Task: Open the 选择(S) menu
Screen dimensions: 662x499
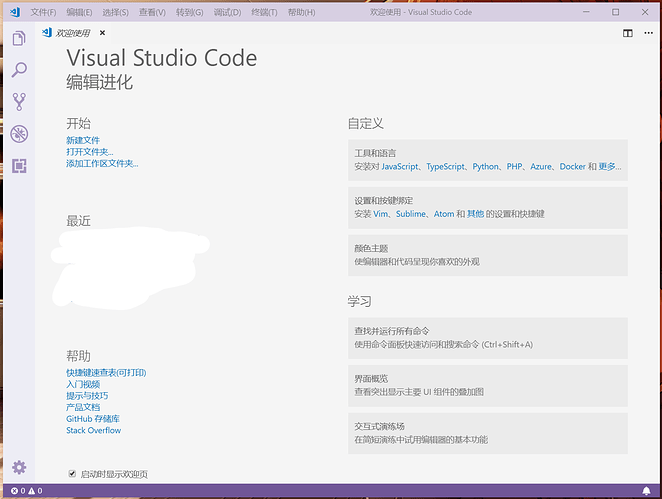Action: (115, 12)
